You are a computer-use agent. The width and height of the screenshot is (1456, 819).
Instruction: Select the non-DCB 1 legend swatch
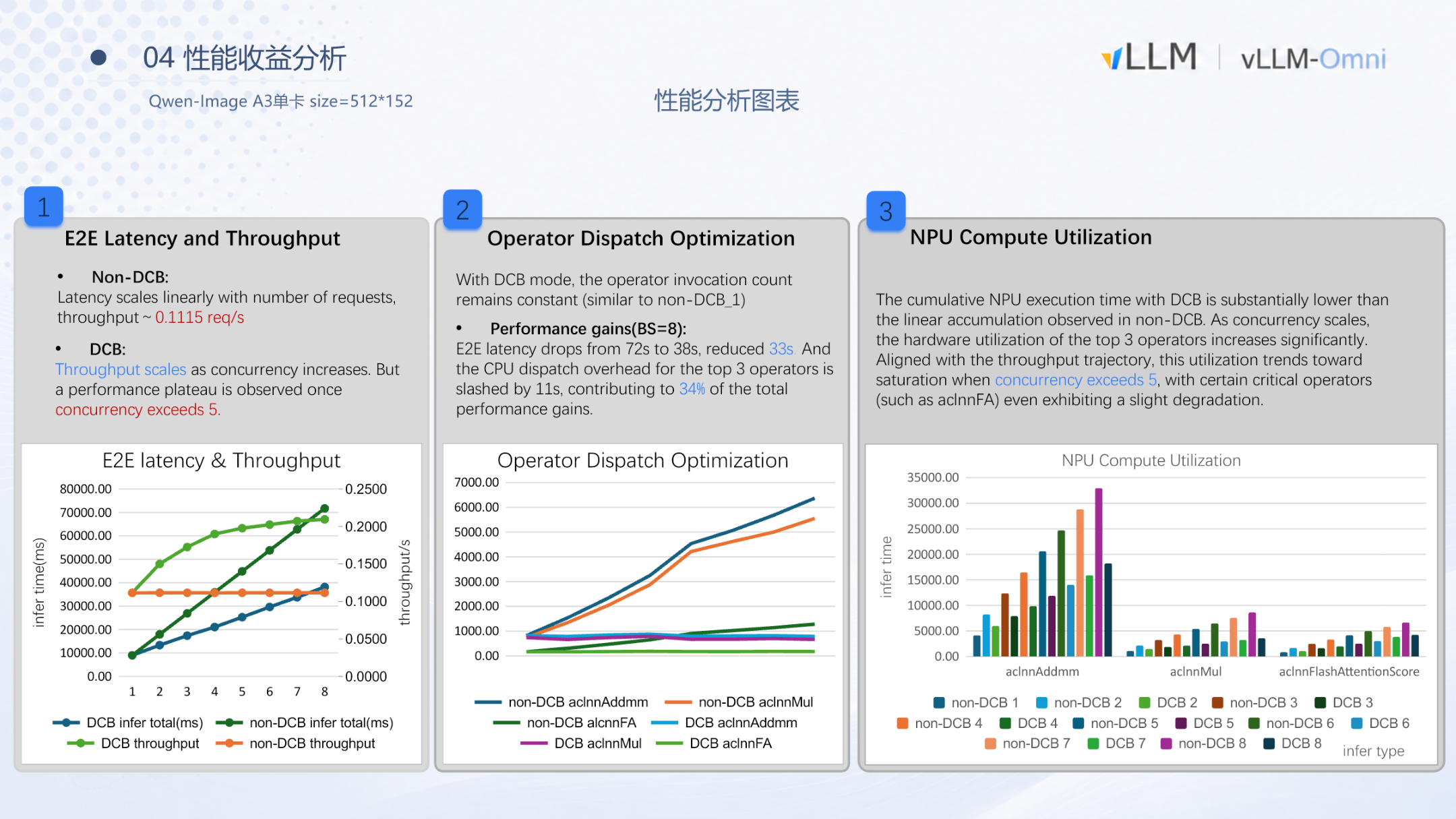tap(939, 702)
